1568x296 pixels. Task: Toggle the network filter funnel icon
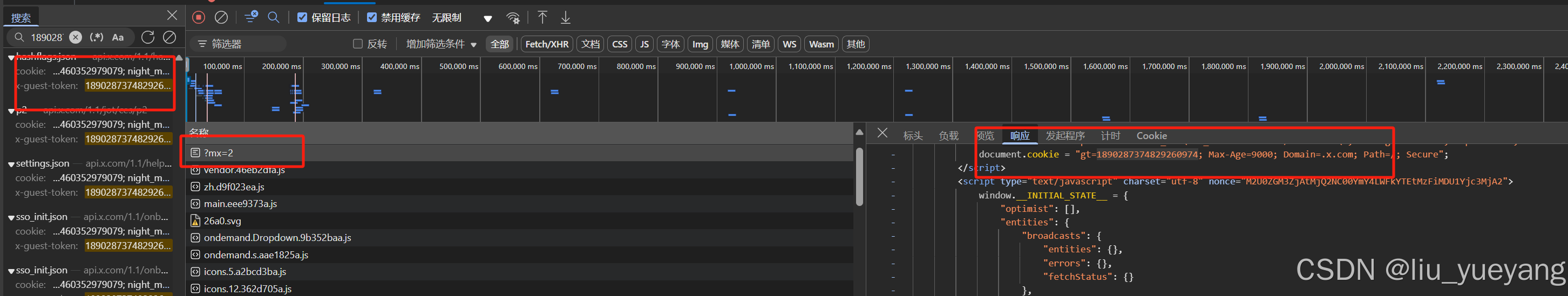(251, 17)
